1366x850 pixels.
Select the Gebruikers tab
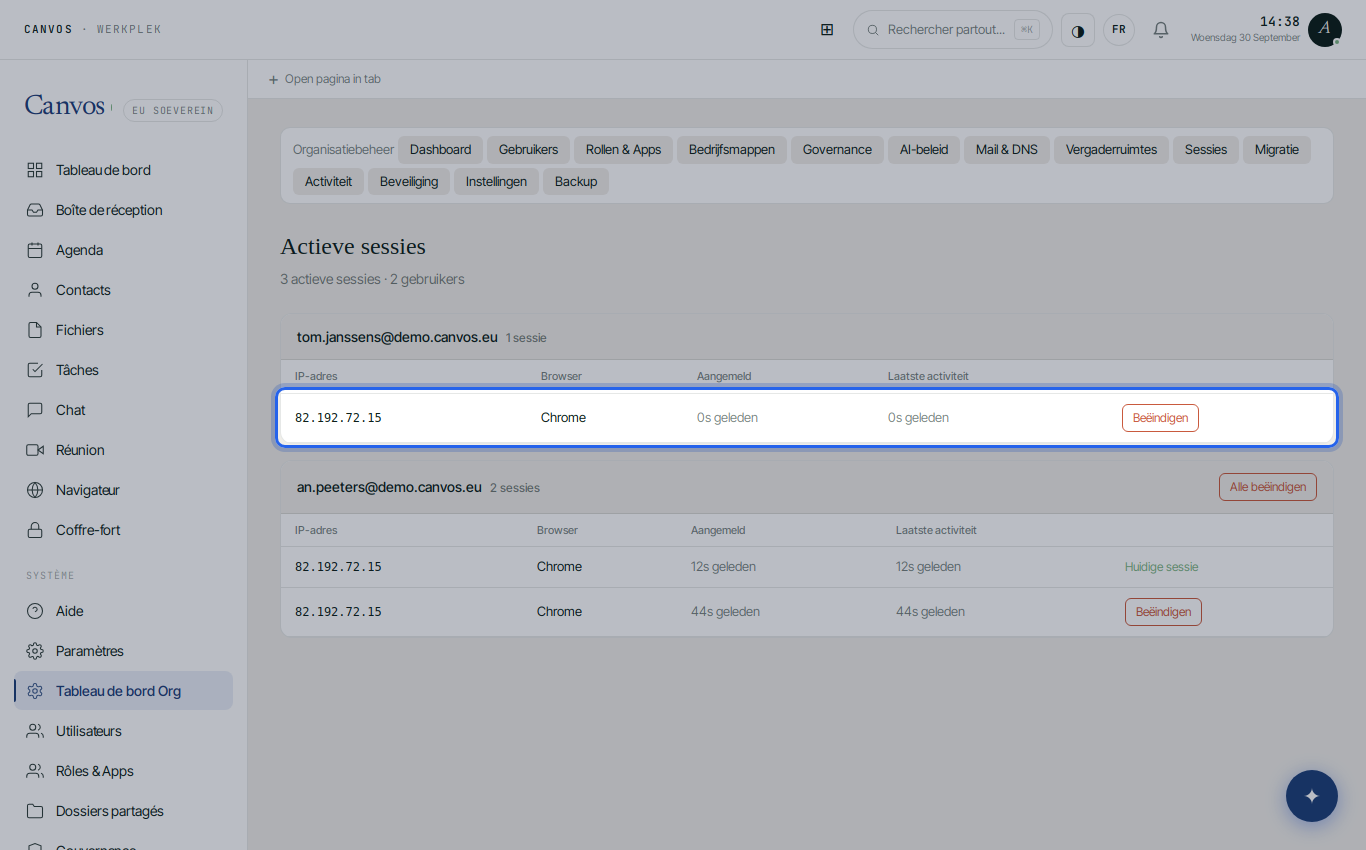tap(528, 150)
